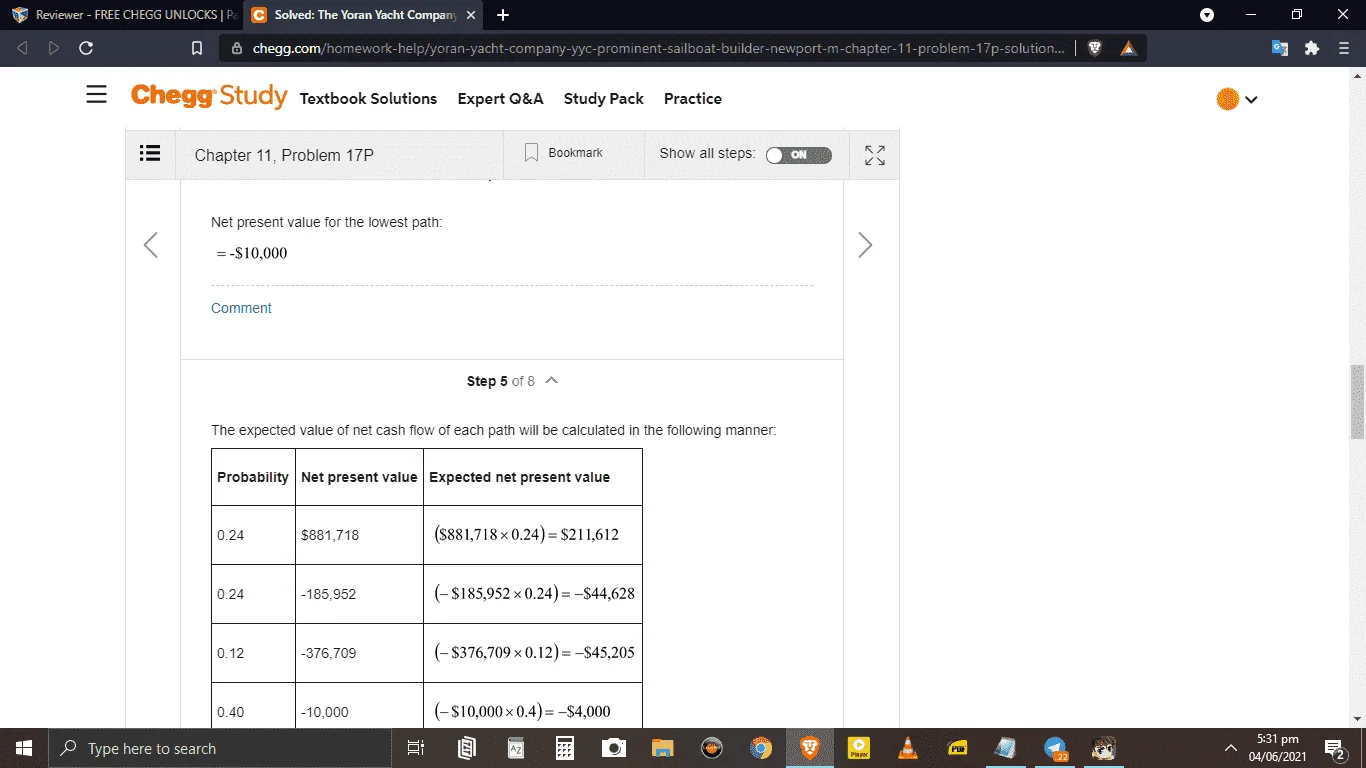Open Task View on the taskbar
Screen dimensions: 1366x768
(417, 748)
